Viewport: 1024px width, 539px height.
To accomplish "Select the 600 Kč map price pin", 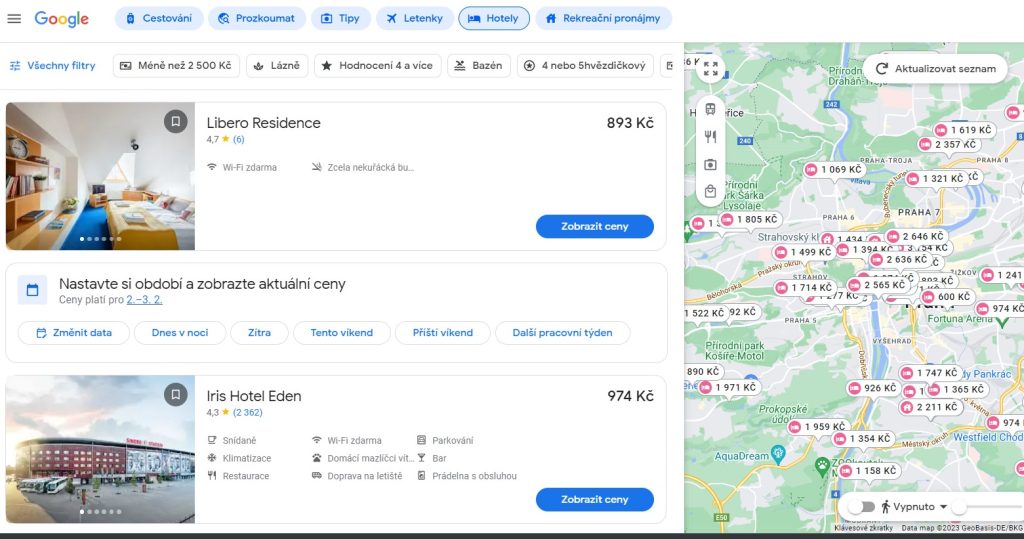I will 947,297.
